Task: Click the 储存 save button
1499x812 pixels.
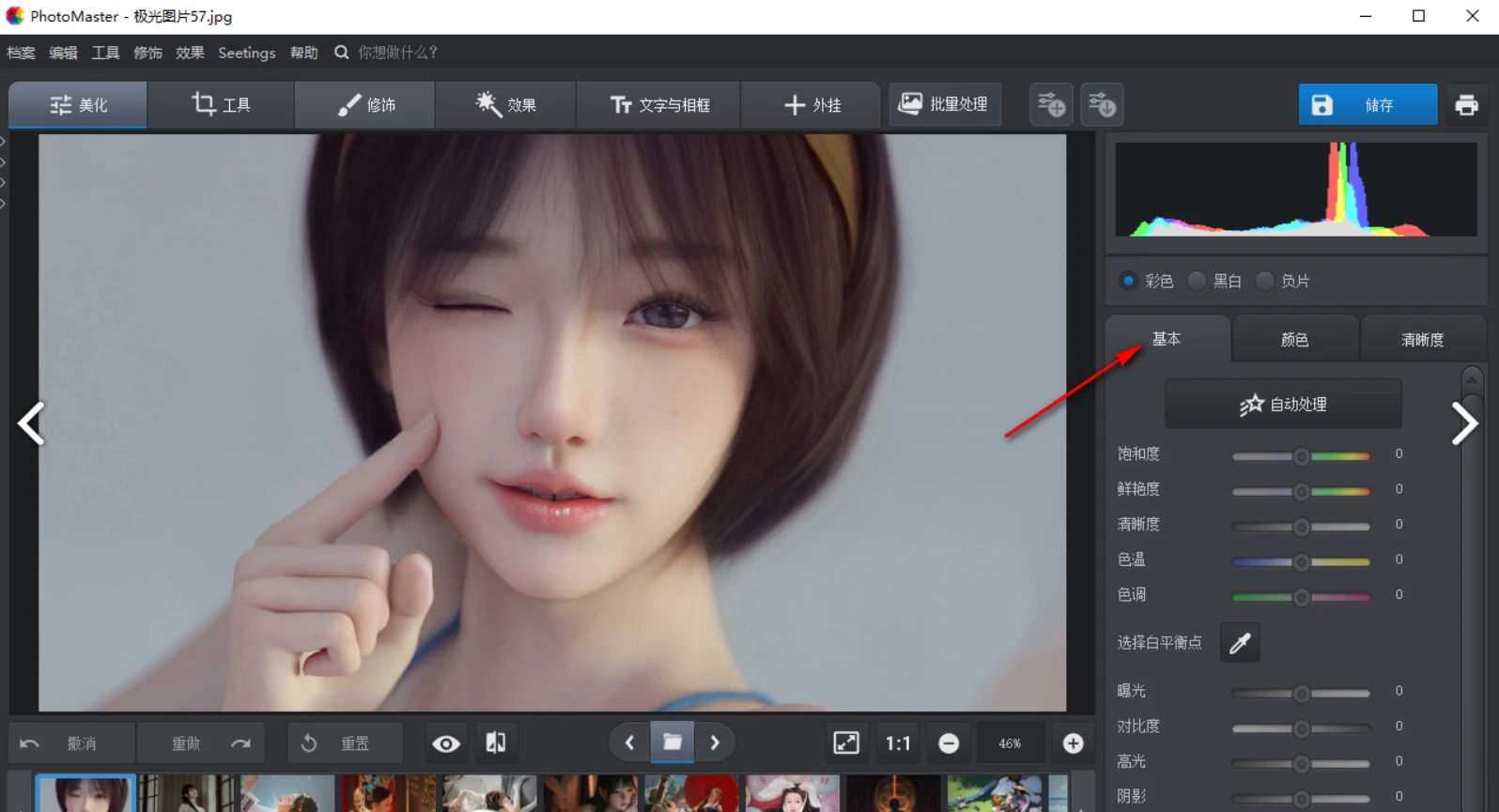Action: [x=1368, y=105]
